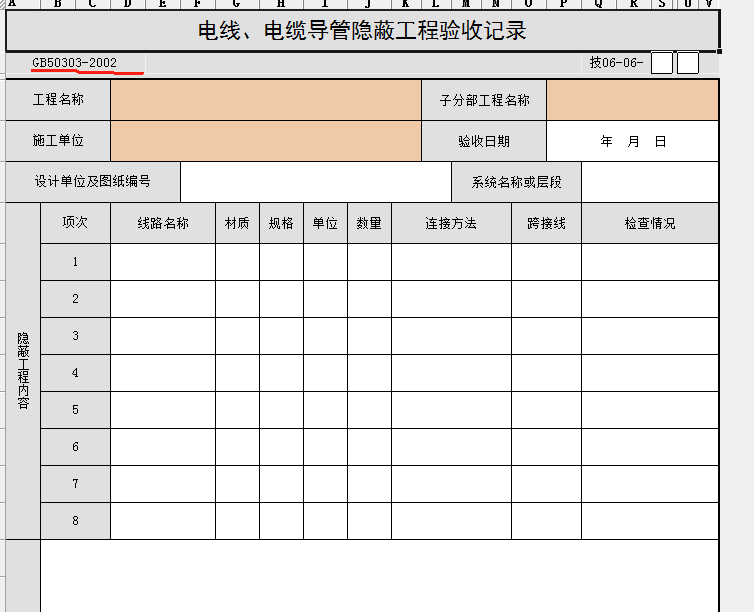This screenshot has width=754, height=612.
Task: Select the 验收日期 date cell with 年 月 日
Action: pos(632,141)
